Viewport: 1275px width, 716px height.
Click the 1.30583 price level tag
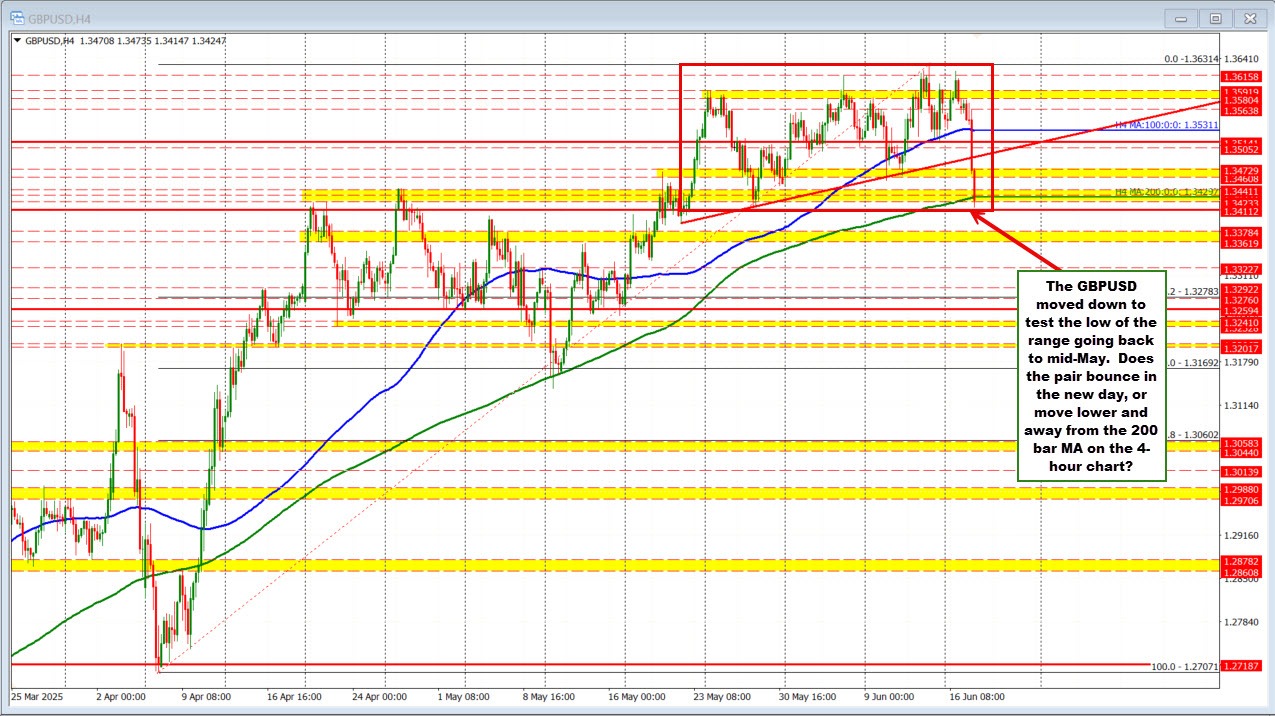pyautogui.click(x=1240, y=442)
